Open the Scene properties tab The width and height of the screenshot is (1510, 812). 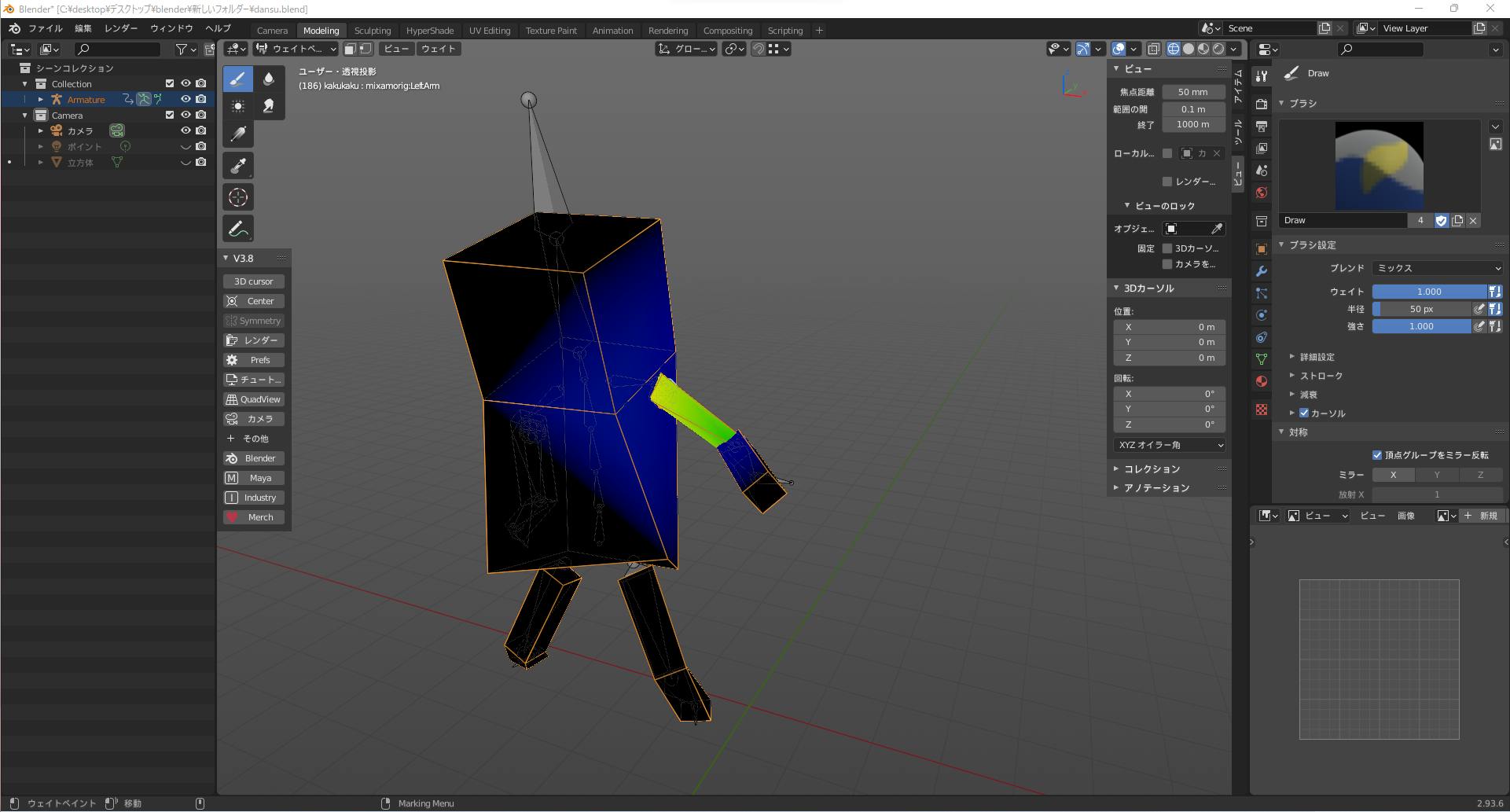click(1262, 170)
